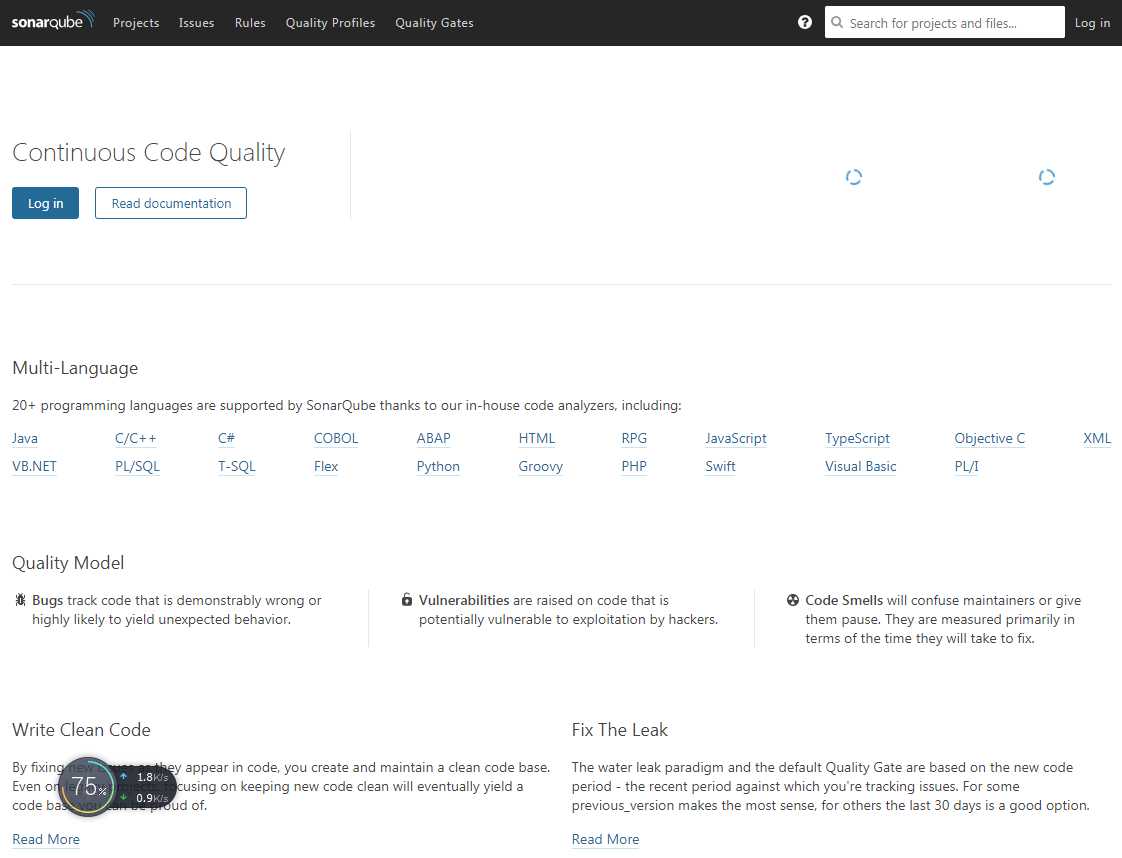1122x858 pixels.
Task: Open the Visual Basic link
Action: [860, 466]
